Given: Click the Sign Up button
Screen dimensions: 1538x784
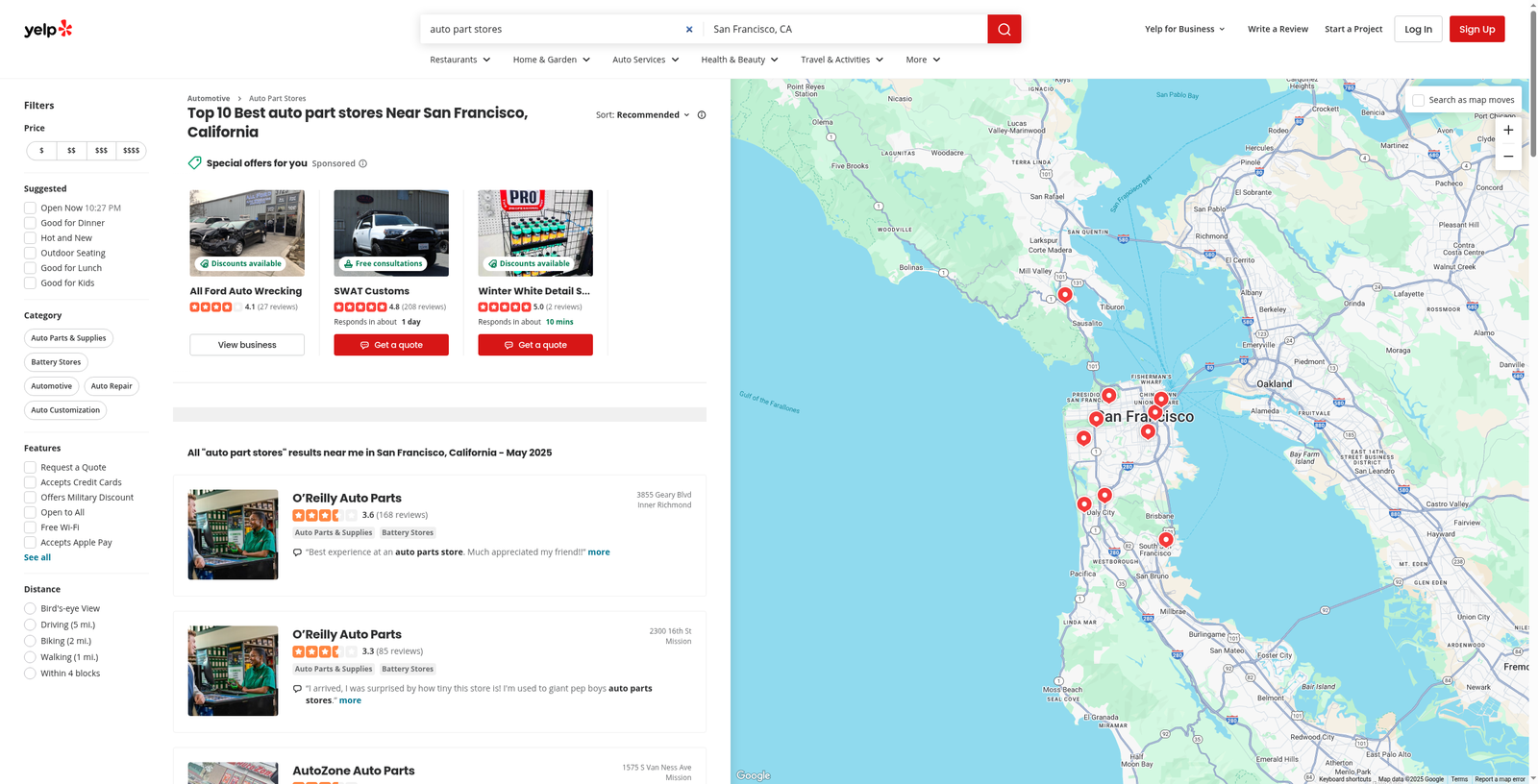Looking at the screenshot, I should [1477, 29].
